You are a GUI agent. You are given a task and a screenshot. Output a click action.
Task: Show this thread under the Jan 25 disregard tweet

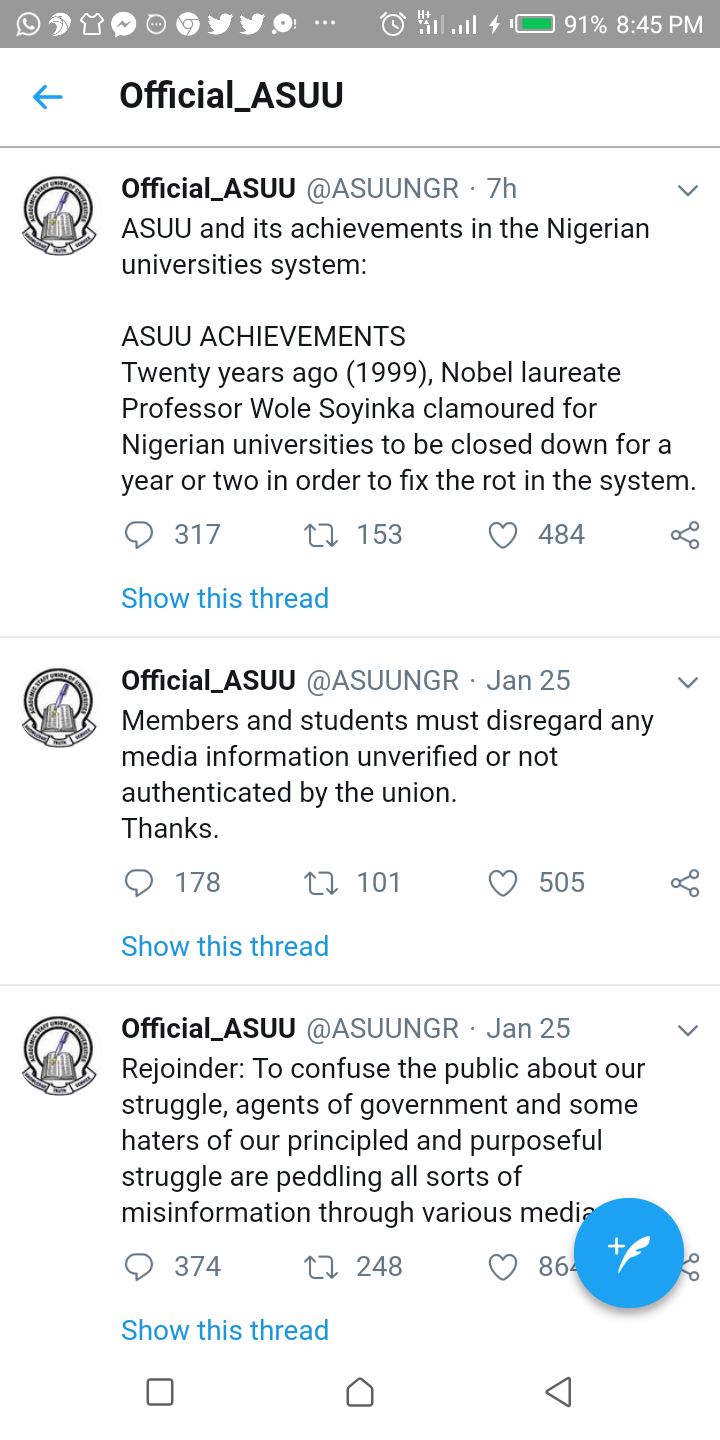click(x=225, y=946)
